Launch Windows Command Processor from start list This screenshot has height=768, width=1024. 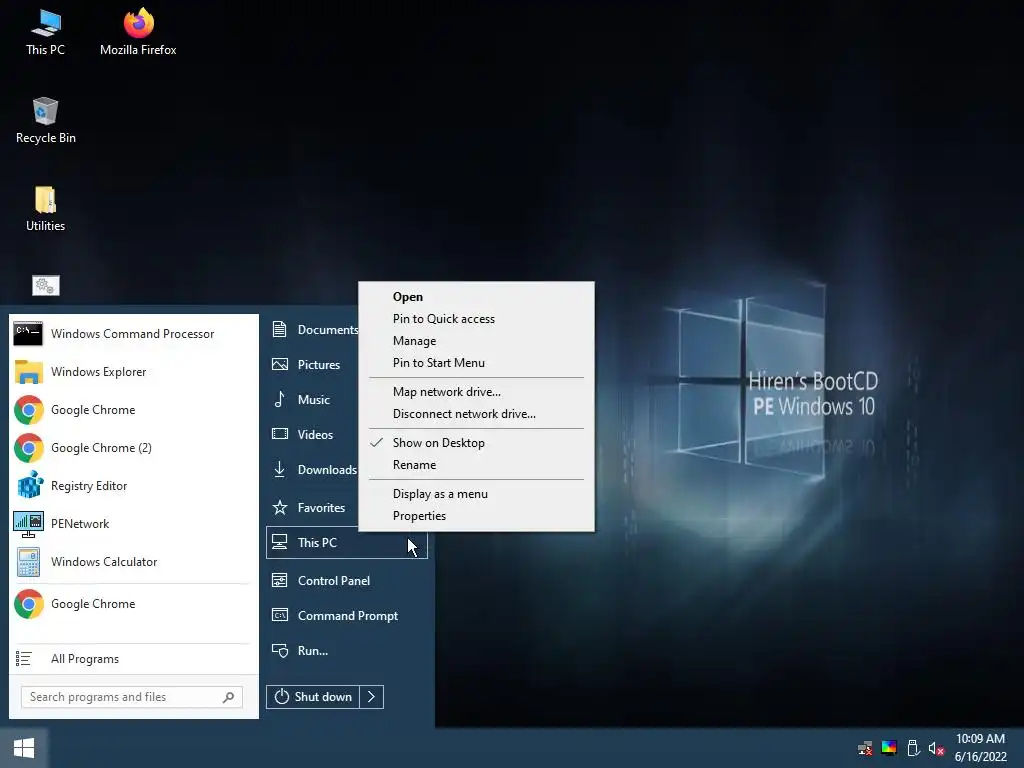131,334
